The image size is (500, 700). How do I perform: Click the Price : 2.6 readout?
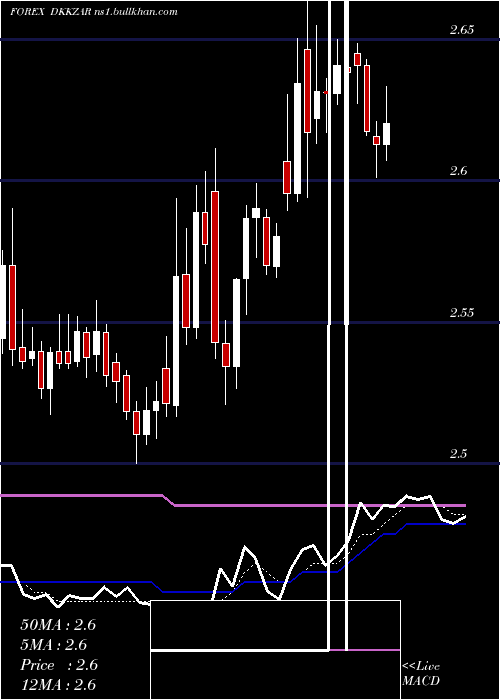[x=59, y=665]
